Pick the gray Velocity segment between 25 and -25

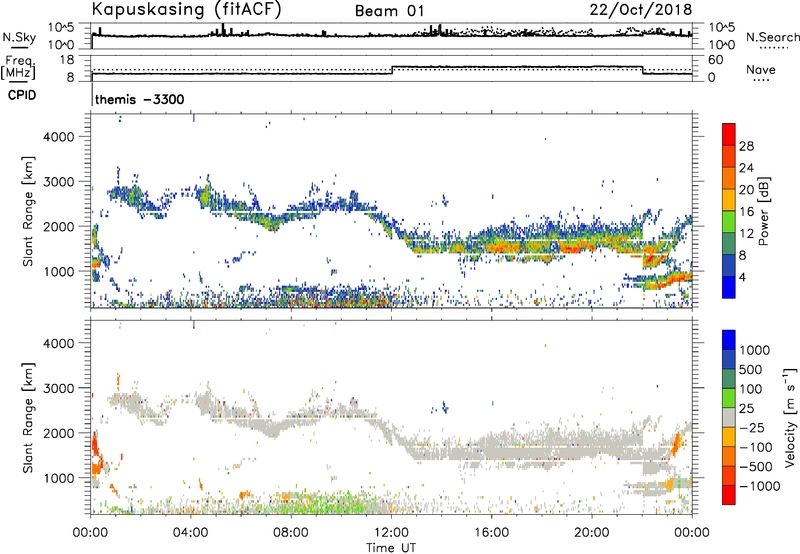tap(729, 417)
